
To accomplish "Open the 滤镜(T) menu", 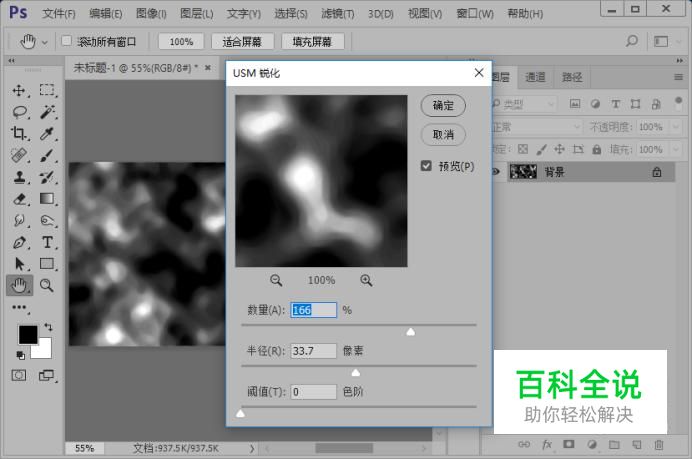I will coord(338,14).
